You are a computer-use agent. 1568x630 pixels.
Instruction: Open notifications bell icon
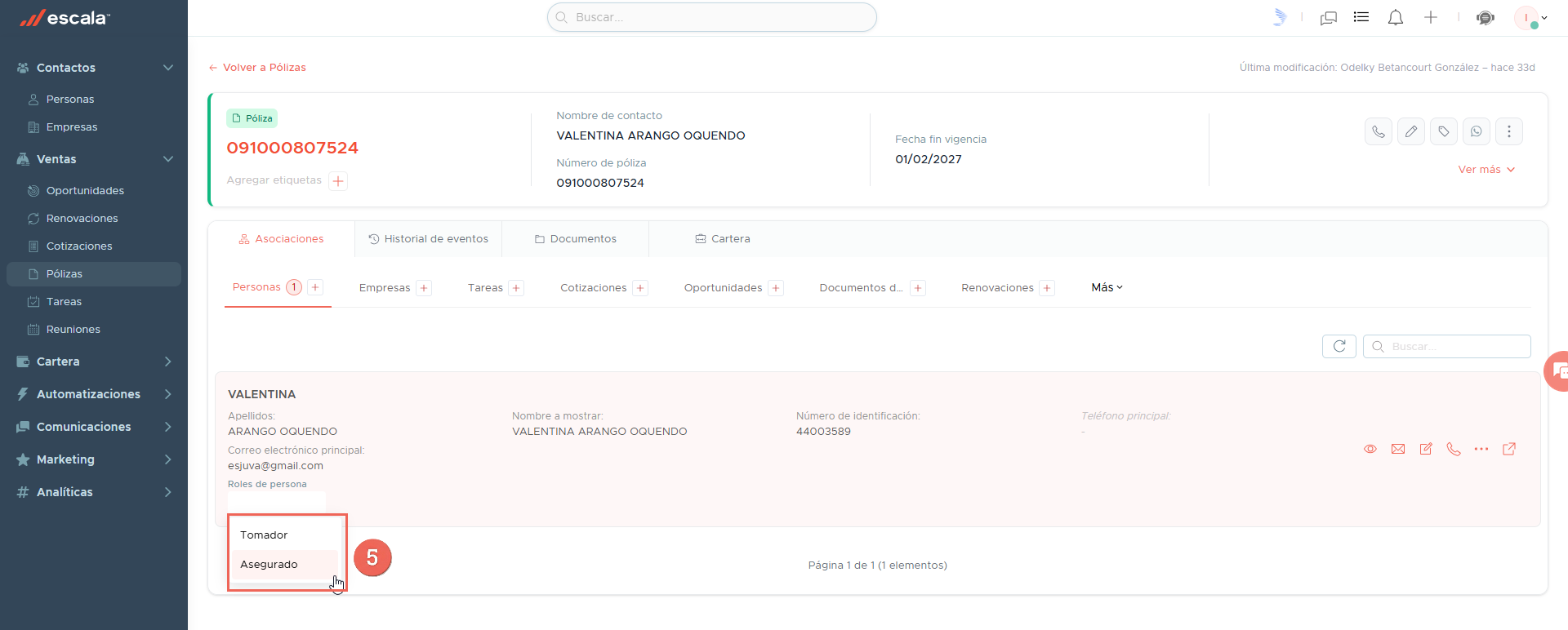pyautogui.click(x=1396, y=17)
